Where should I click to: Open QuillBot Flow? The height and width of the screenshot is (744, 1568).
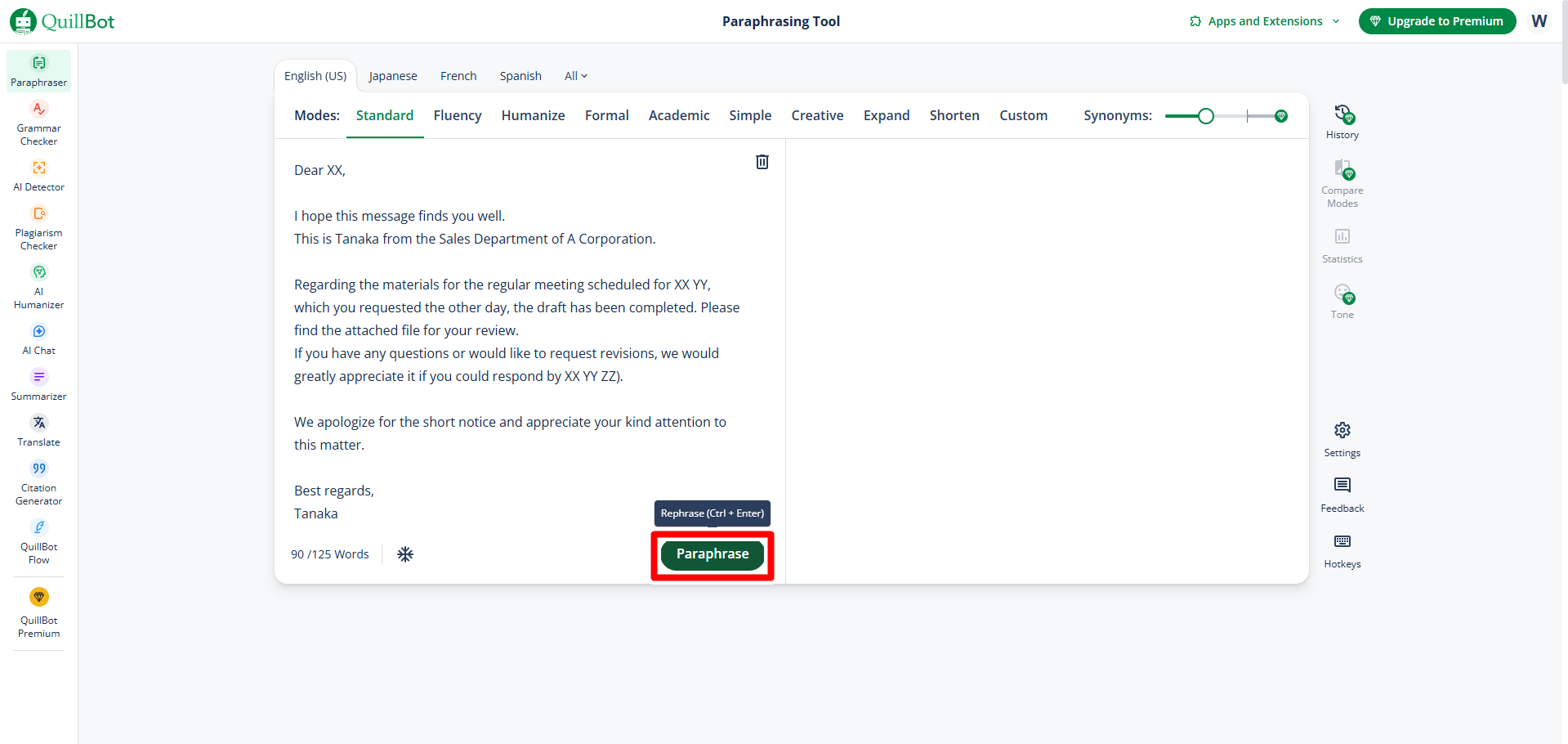[x=38, y=542]
